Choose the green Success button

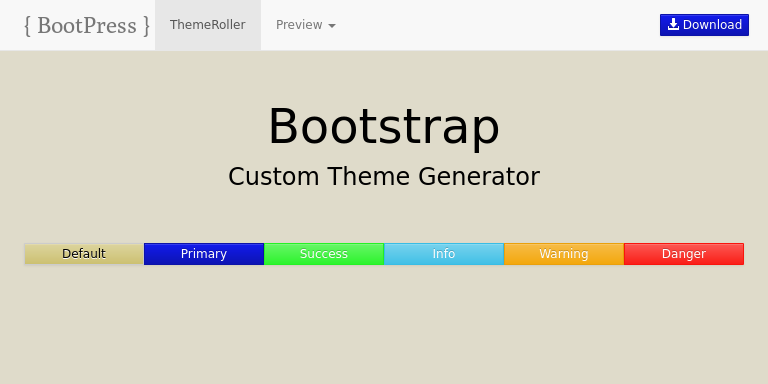pos(324,254)
